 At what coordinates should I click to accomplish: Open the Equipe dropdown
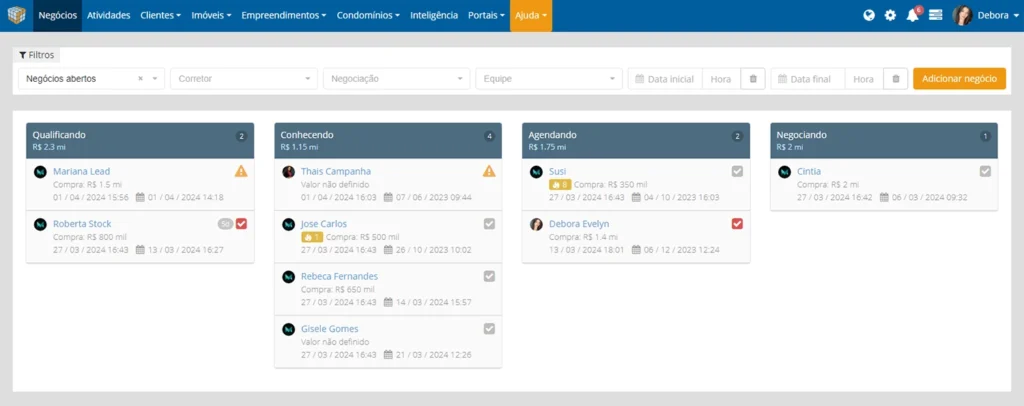[x=549, y=79]
